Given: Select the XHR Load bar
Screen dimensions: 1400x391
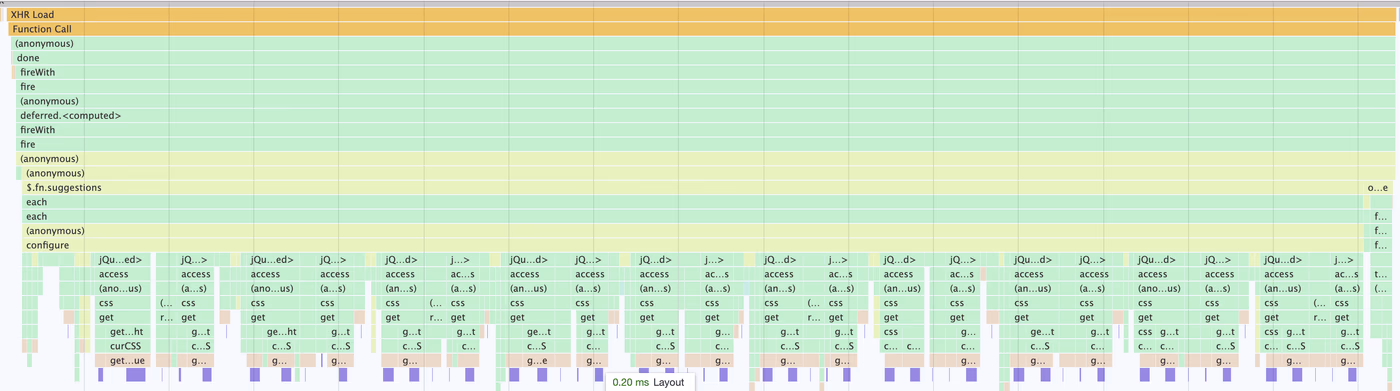Looking at the screenshot, I should pyautogui.click(x=700, y=15).
